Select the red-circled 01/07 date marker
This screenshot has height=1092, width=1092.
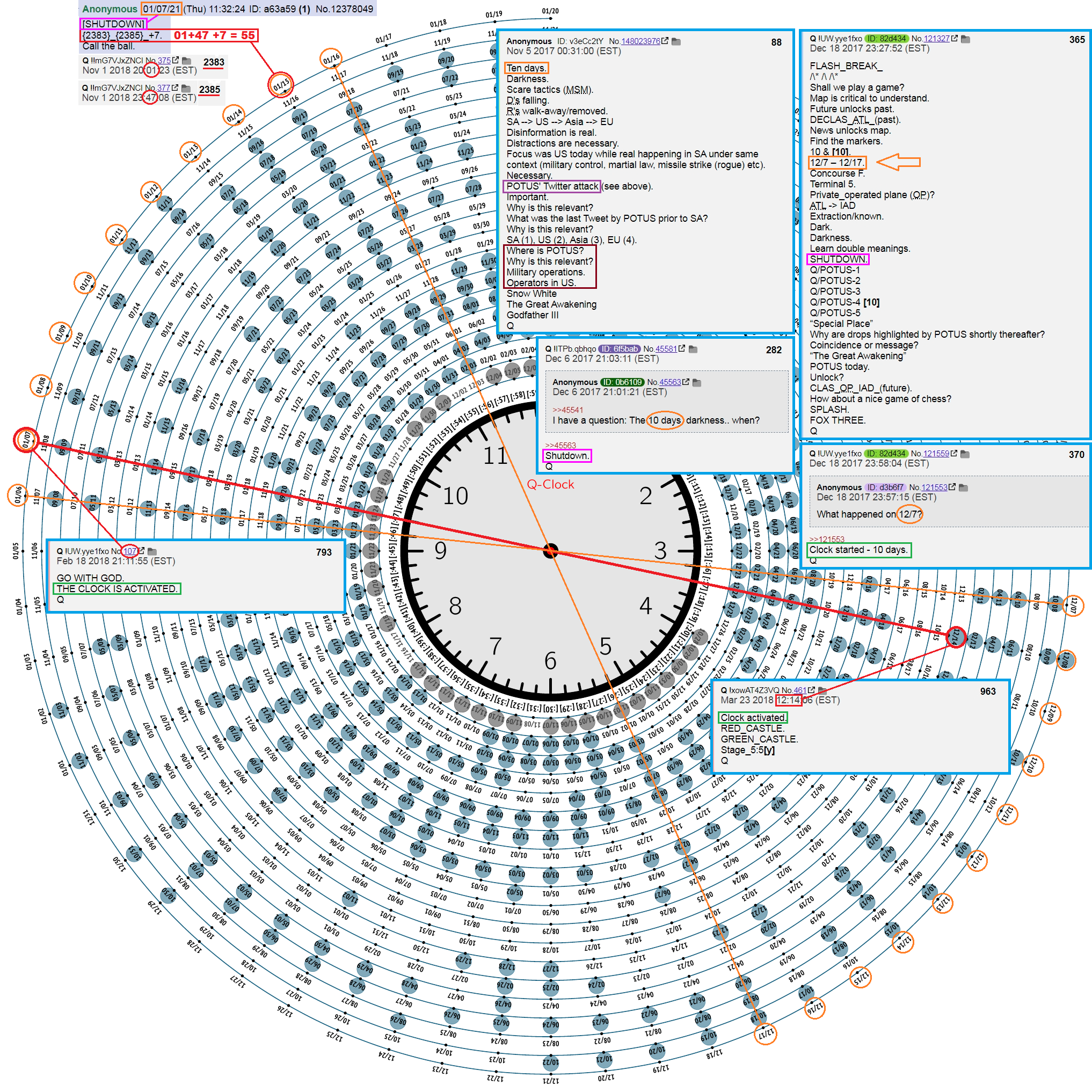(x=26, y=440)
